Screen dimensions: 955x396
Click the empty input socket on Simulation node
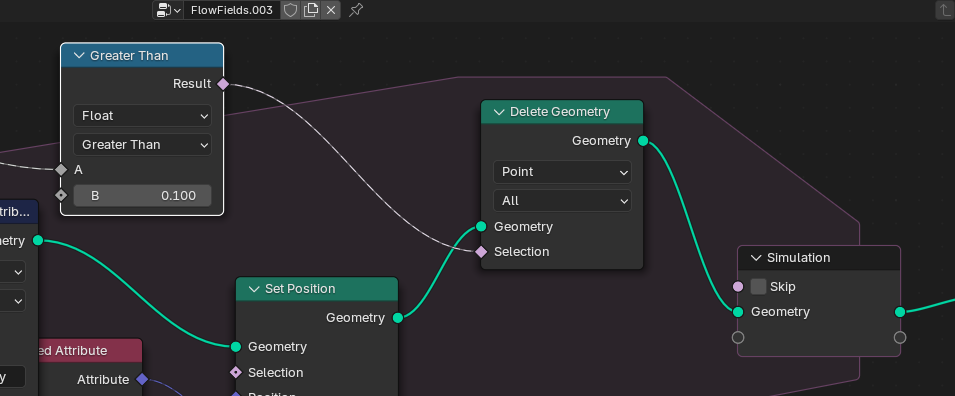[738, 338]
